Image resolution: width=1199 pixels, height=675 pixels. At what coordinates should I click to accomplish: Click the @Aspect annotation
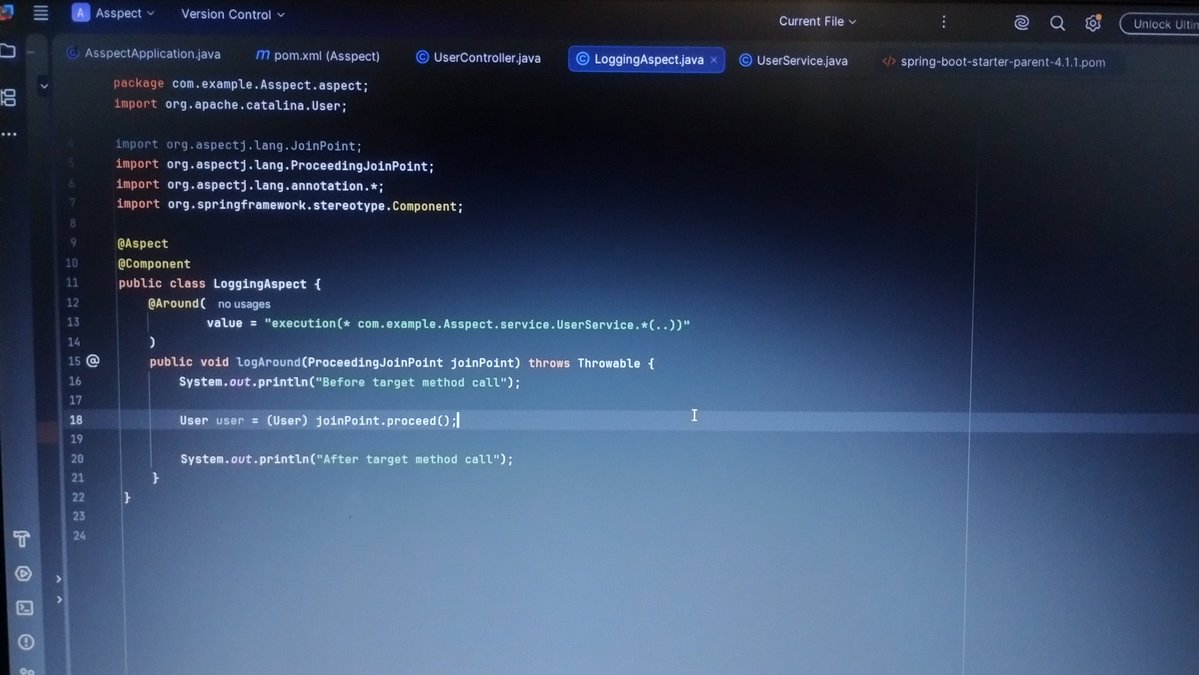tap(142, 243)
